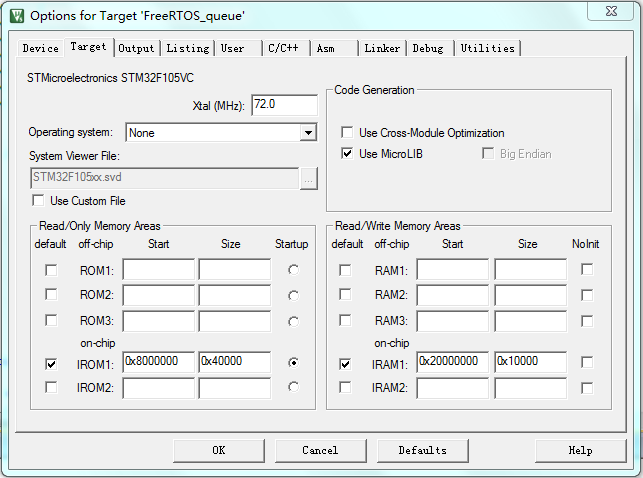Click the ROM1 Size field
This screenshot has width=643, height=478.
pos(235,269)
